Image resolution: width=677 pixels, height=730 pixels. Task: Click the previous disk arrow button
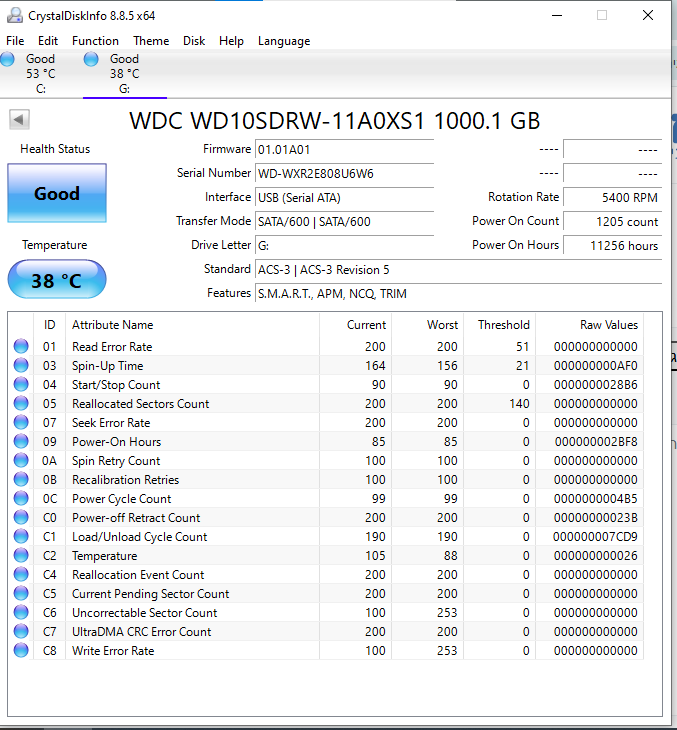19,120
